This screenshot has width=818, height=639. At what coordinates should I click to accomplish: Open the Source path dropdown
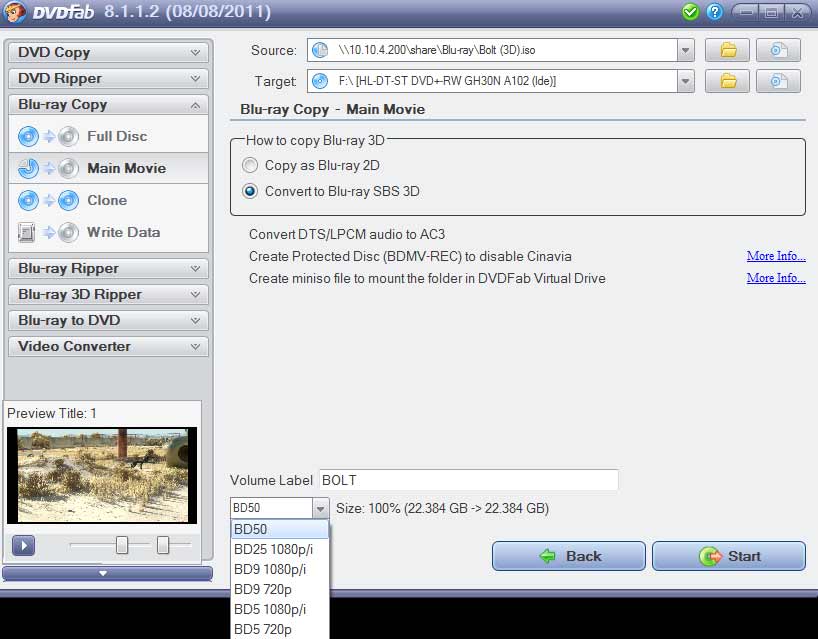point(685,51)
